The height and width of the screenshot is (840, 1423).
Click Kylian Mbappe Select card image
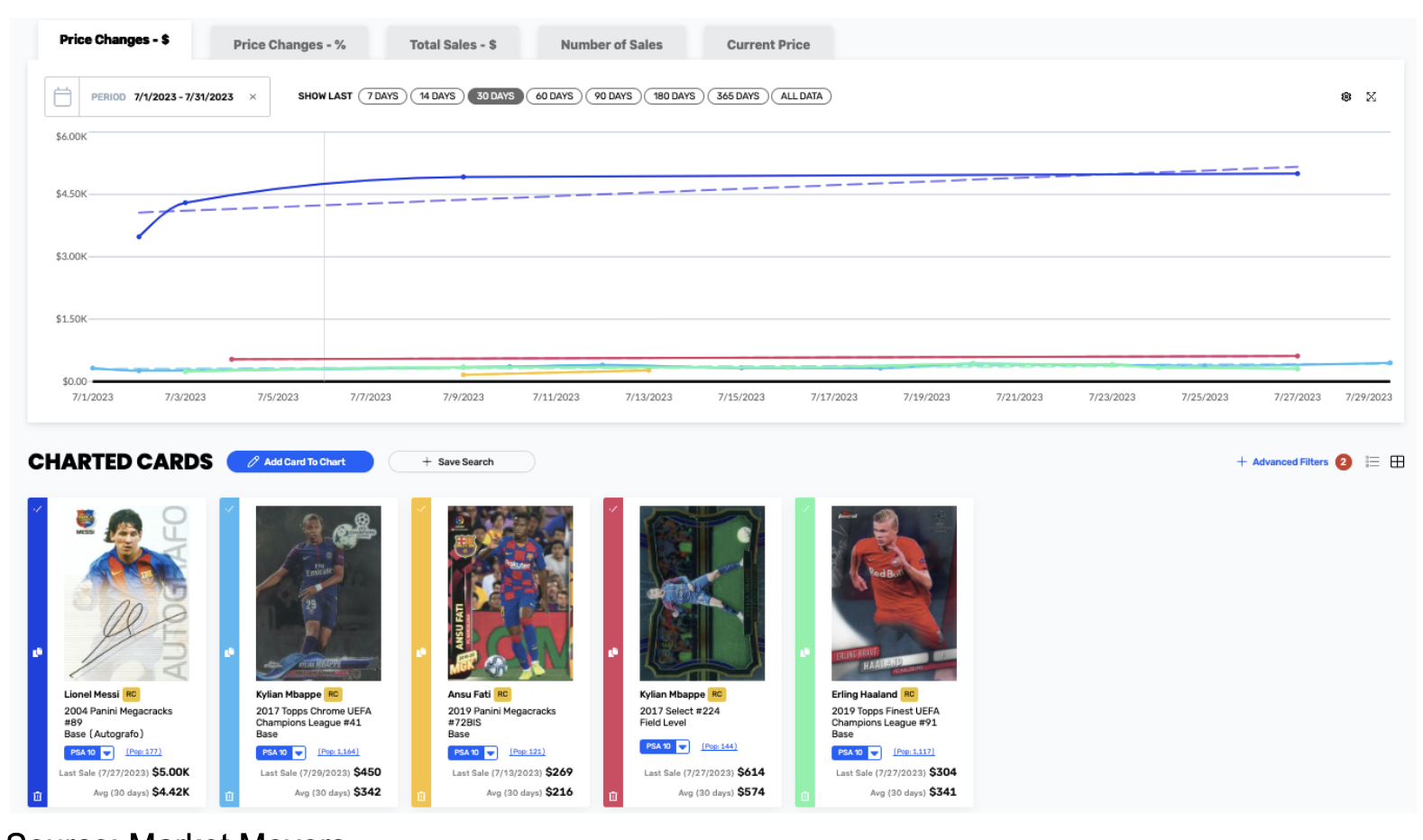[x=702, y=593]
